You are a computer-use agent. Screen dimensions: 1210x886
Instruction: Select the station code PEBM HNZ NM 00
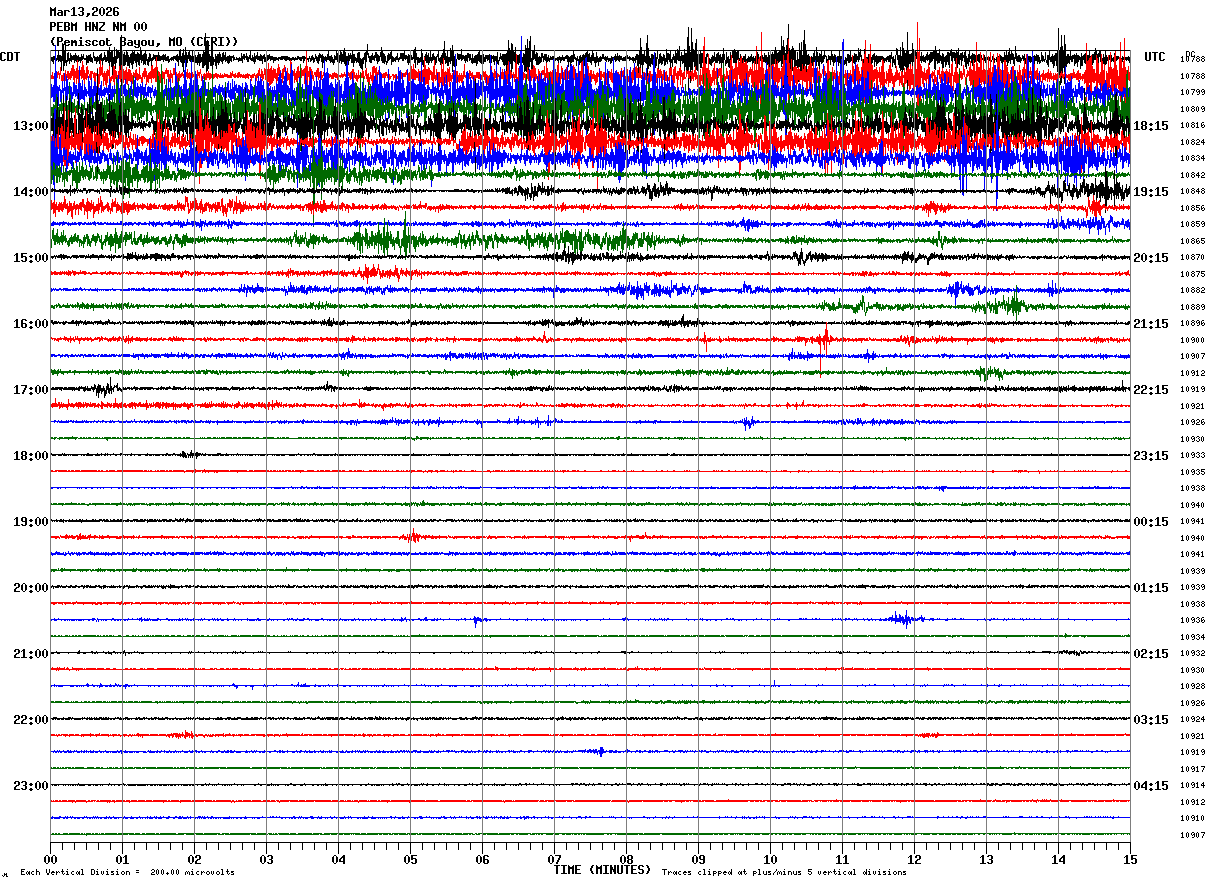[98, 27]
